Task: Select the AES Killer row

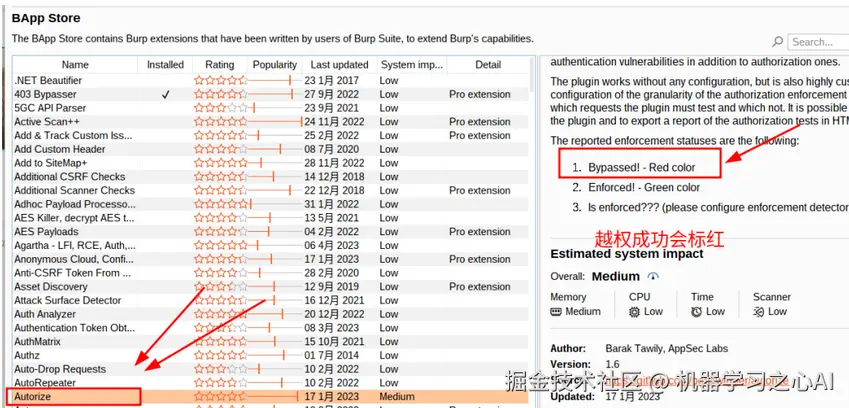Action: (271, 218)
